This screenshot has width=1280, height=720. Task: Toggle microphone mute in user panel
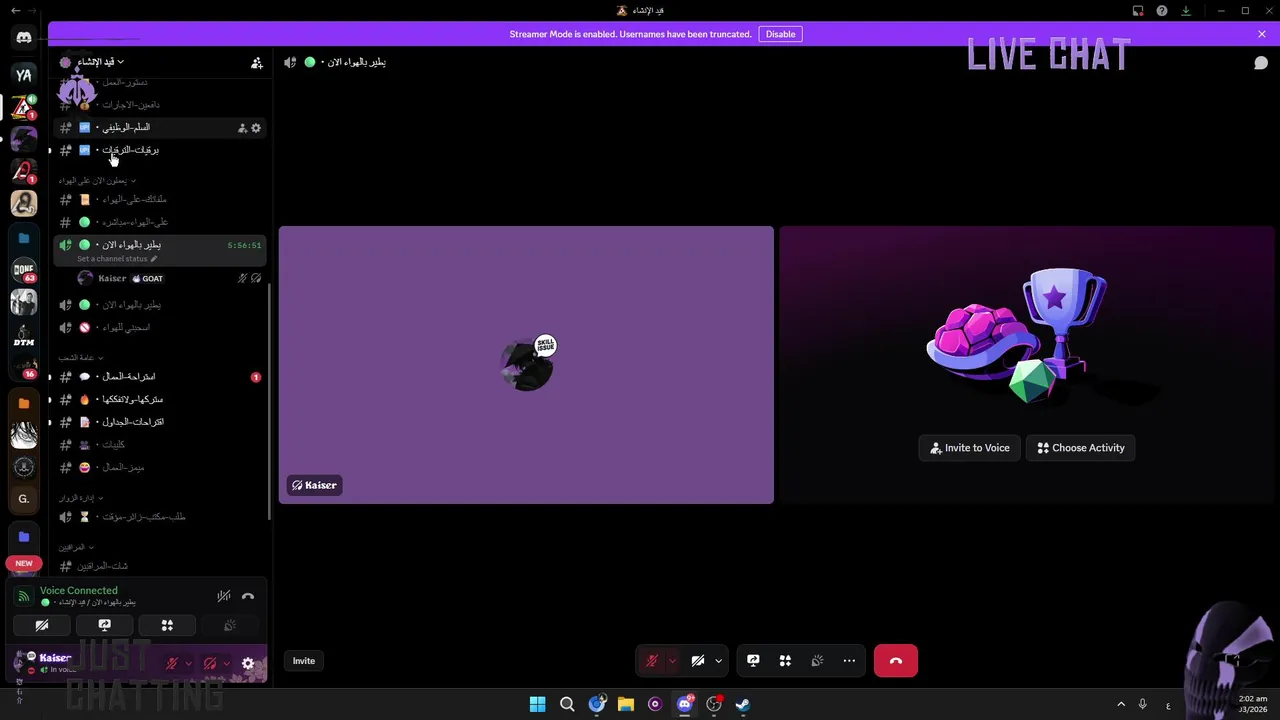click(173, 663)
